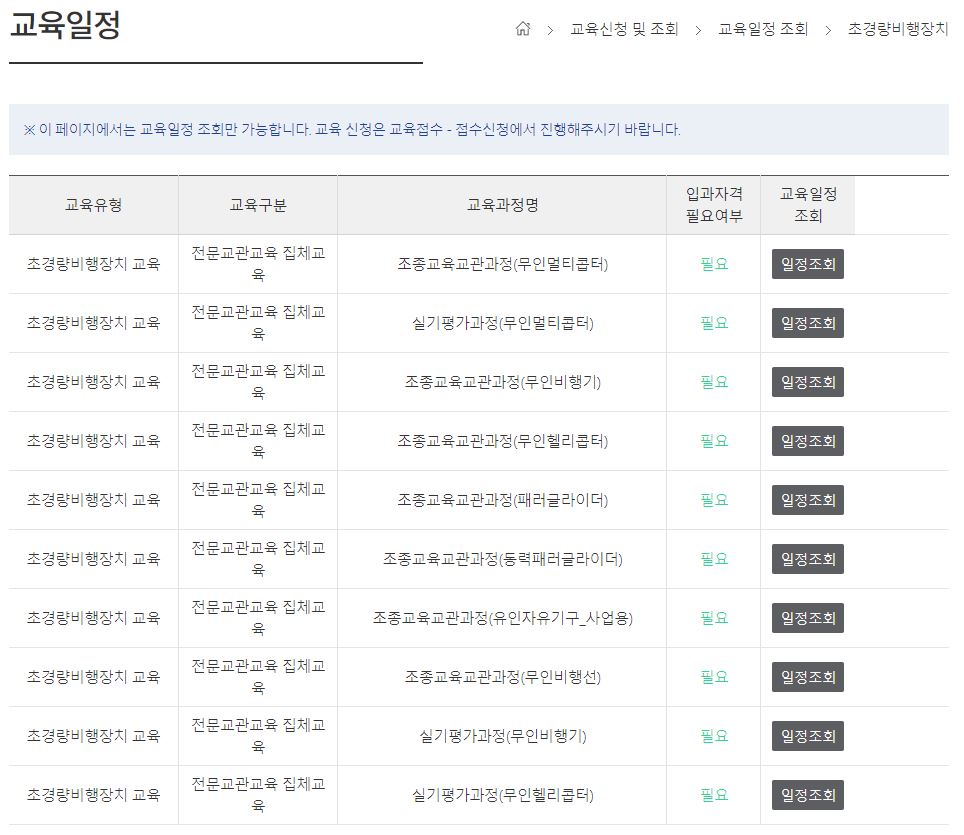Select course name 조종교육교관과정(패러글라이더)

(x=502, y=500)
